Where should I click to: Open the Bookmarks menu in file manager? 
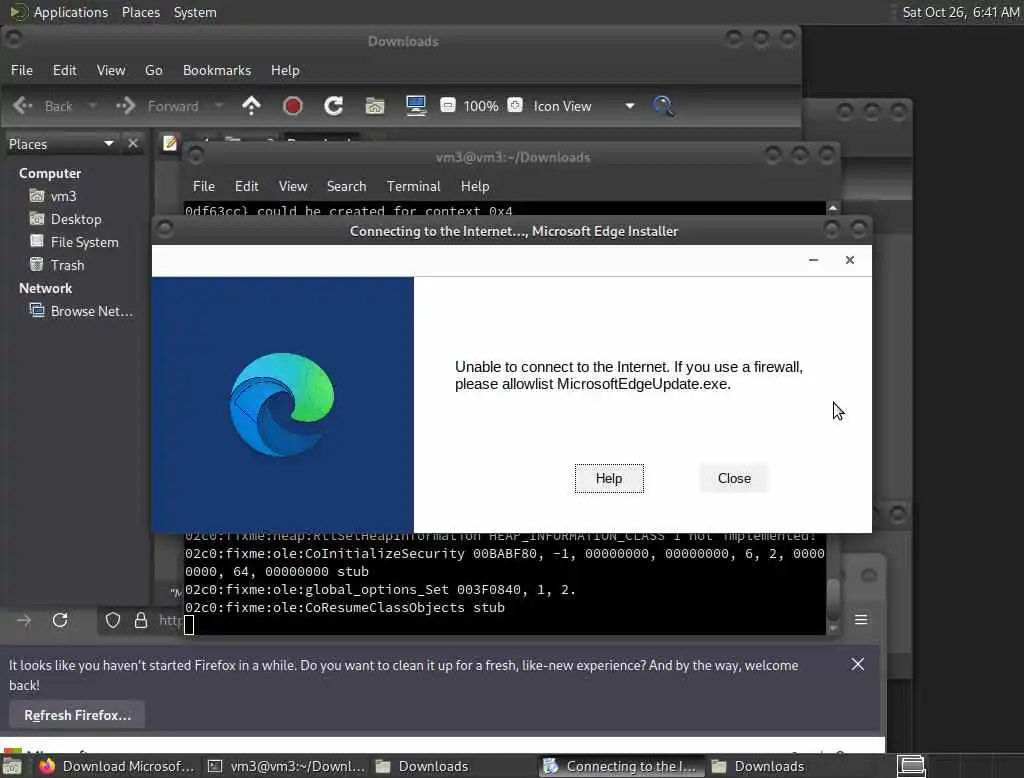pyautogui.click(x=217, y=70)
